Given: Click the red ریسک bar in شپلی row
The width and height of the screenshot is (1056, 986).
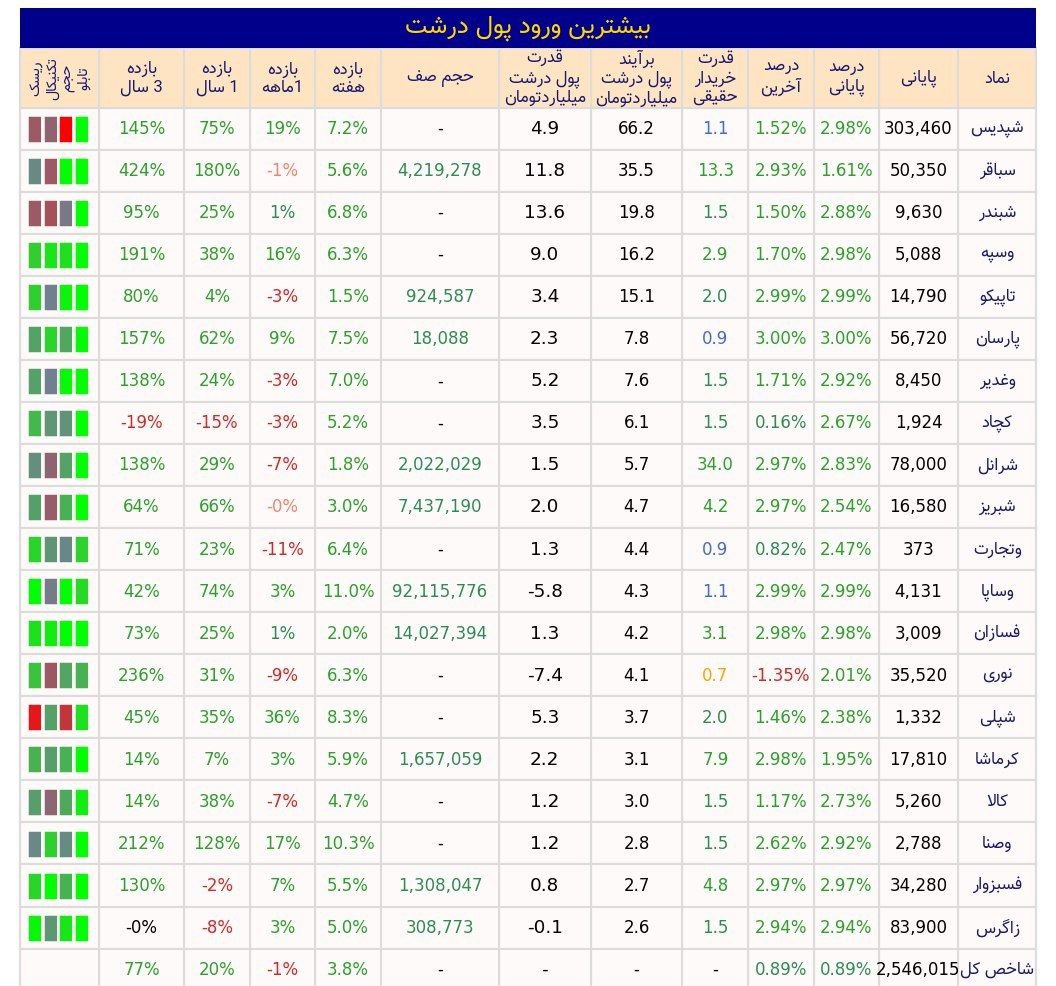Looking at the screenshot, I should (35, 717).
